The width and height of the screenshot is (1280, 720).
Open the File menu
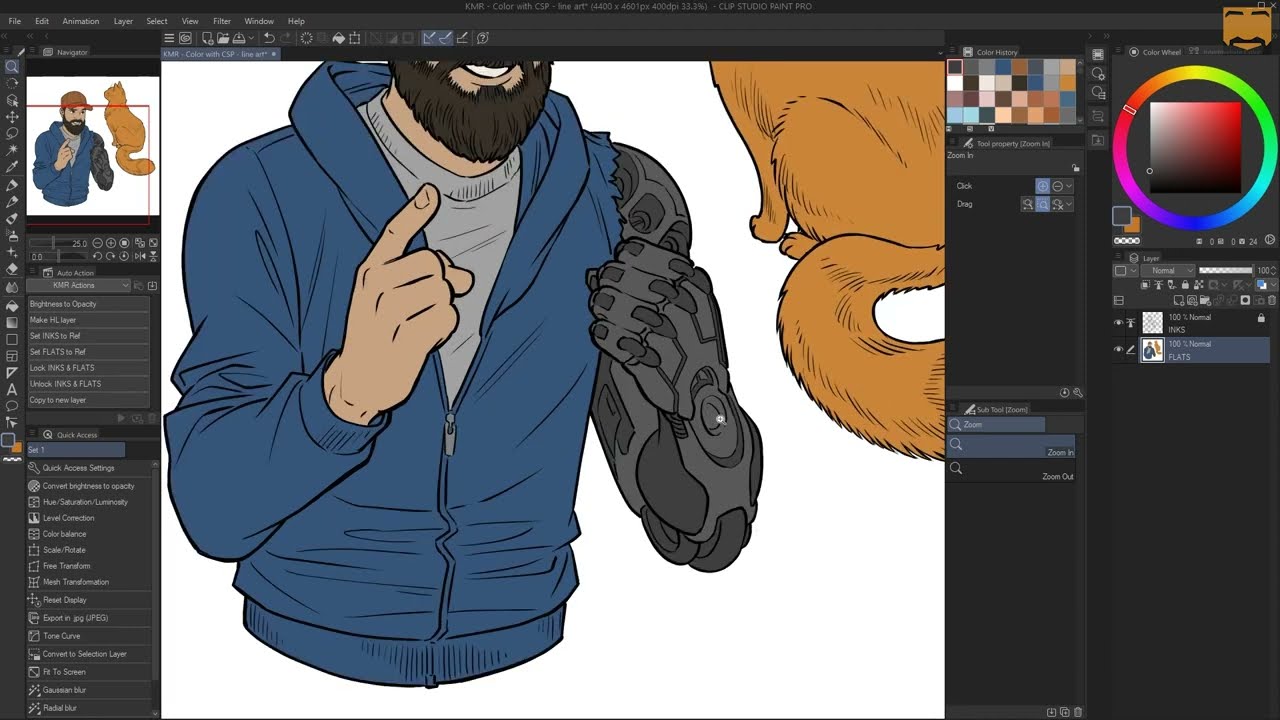pos(14,21)
